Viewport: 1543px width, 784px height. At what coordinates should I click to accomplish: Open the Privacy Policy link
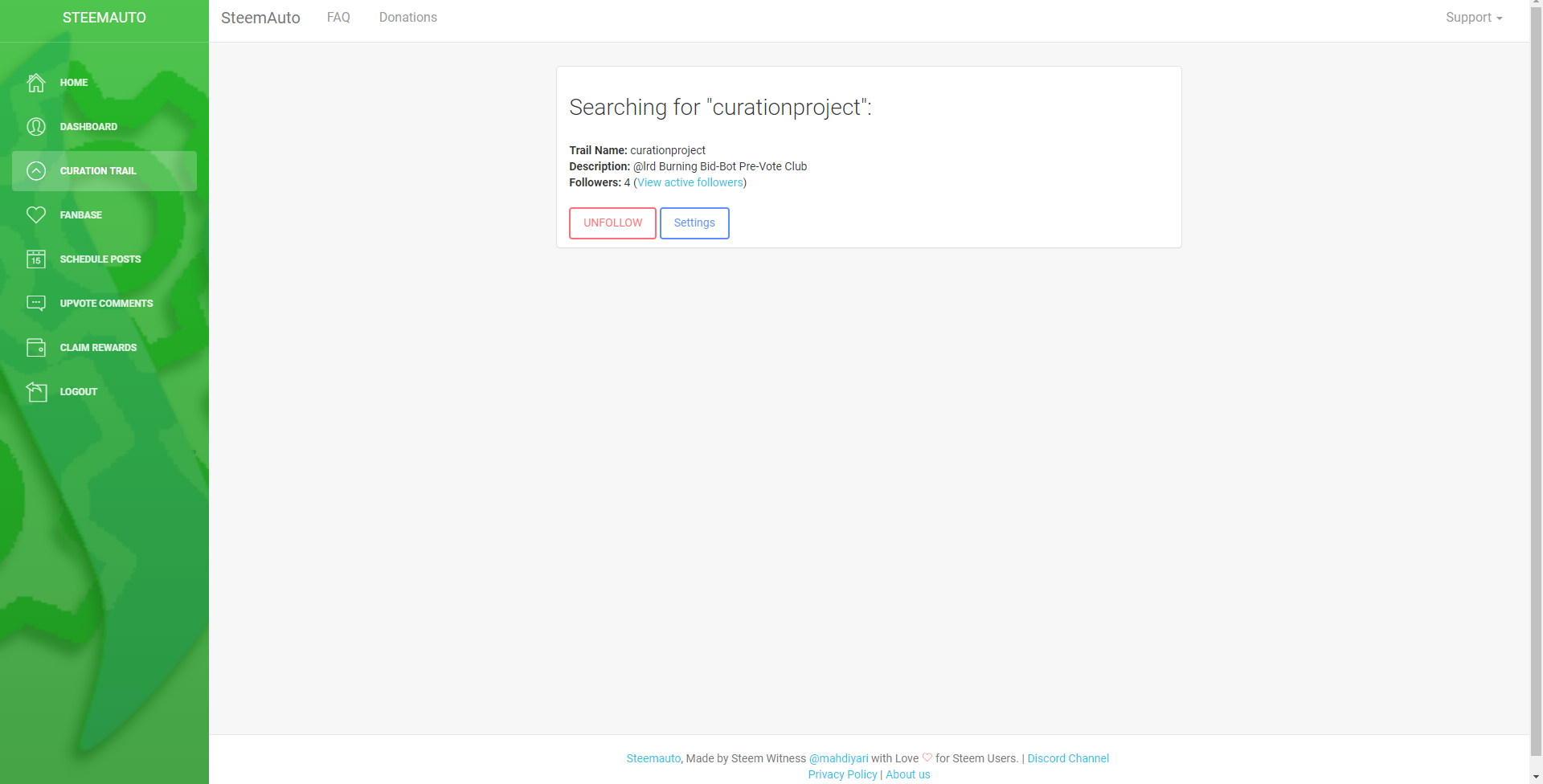click(x=842, y=774)
